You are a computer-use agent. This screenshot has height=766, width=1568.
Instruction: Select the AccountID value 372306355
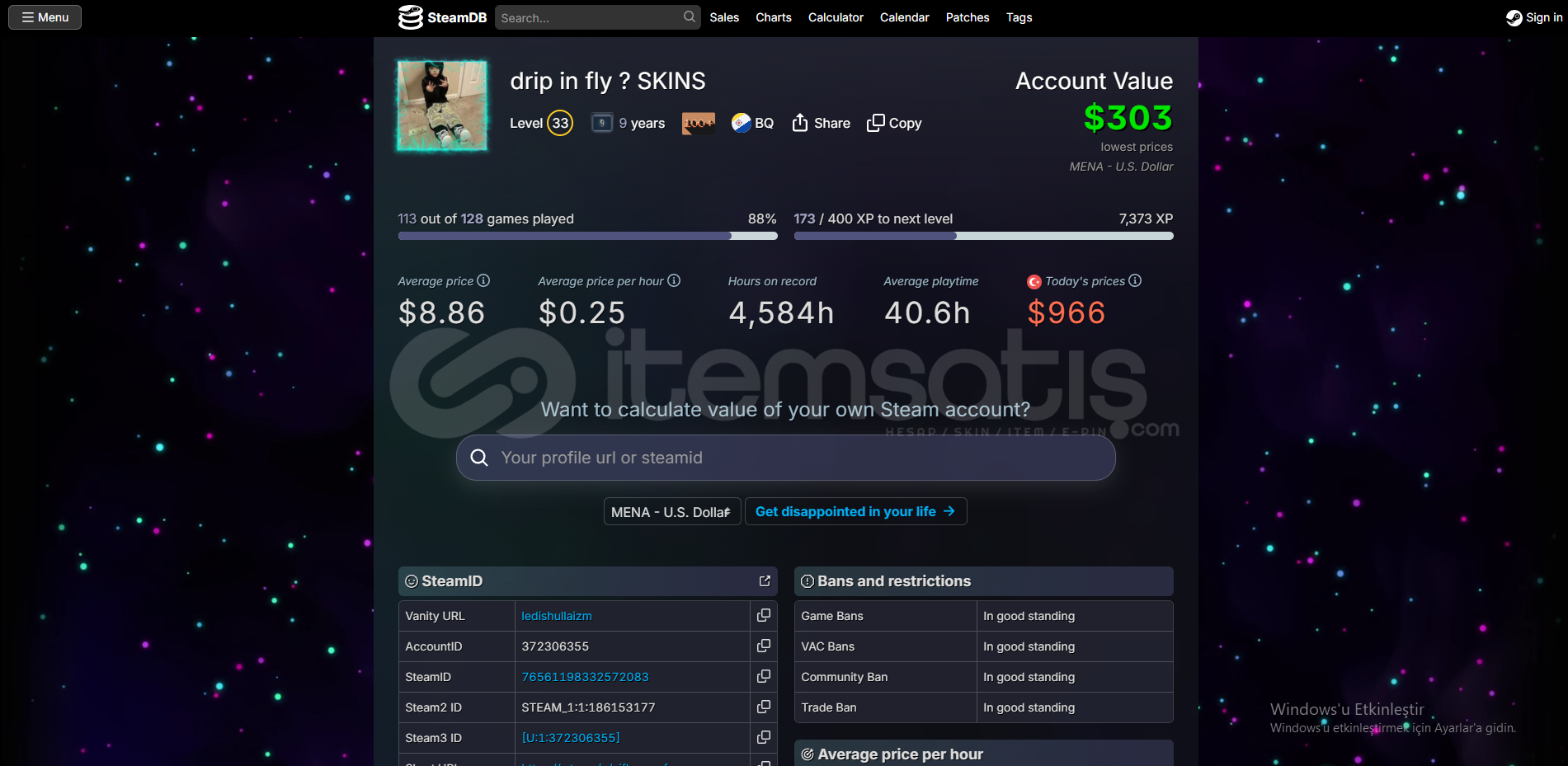(x=555, y=646)
